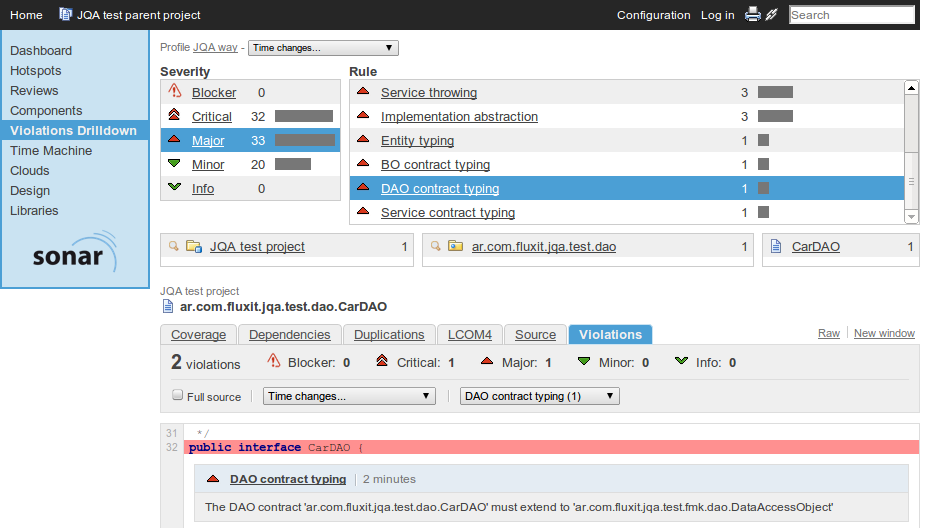Click the Blocker icon in the violations summary
Screen dimensions: 925x528
point(274,360)
